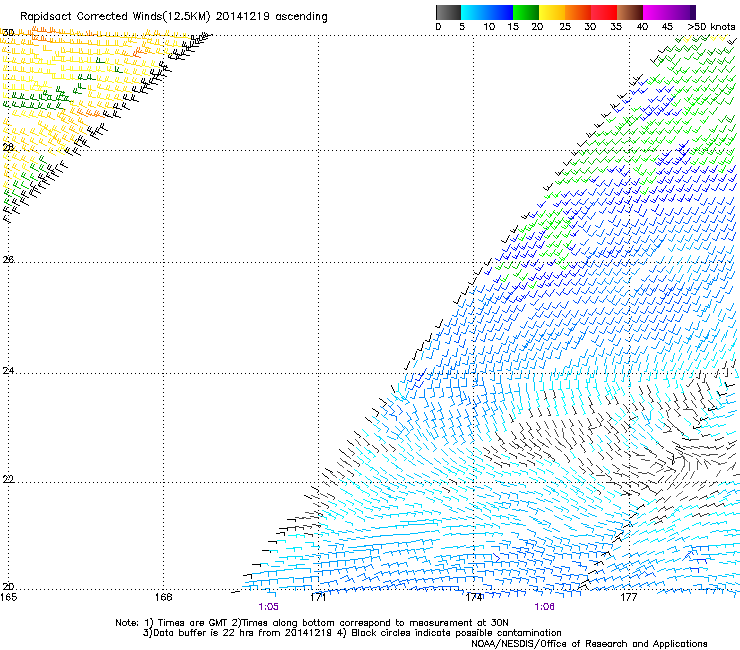Viewport: 740px width, 650px height.
Task: Click the longitude label '165'
Action: pyautogui.click(x=8, y=597)
